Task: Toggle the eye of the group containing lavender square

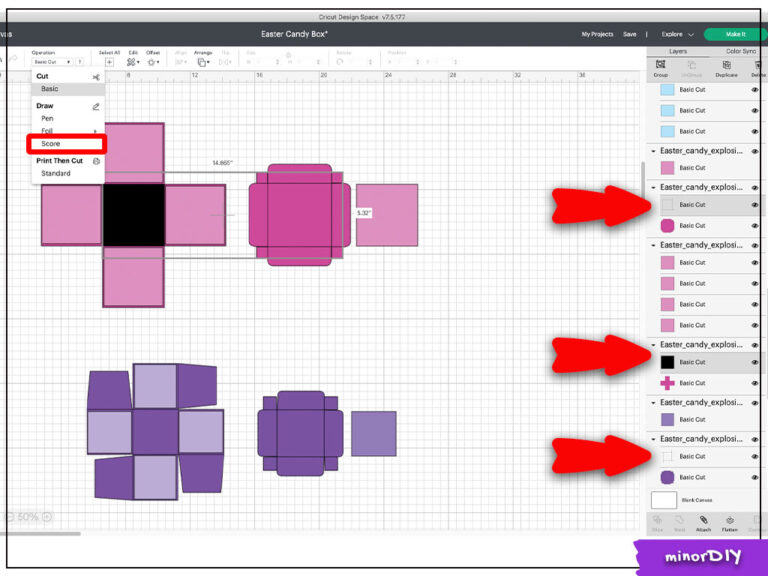Action: 755,403
